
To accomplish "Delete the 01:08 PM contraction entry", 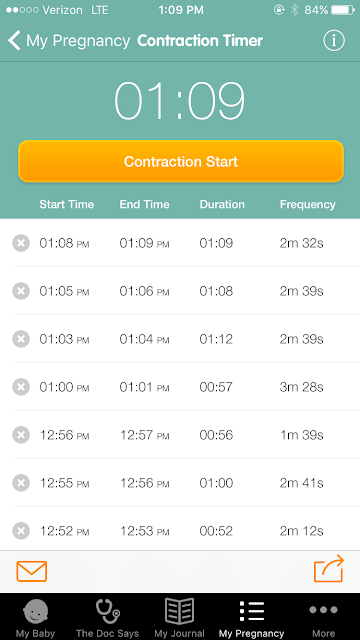I will (x=21, y=243).
